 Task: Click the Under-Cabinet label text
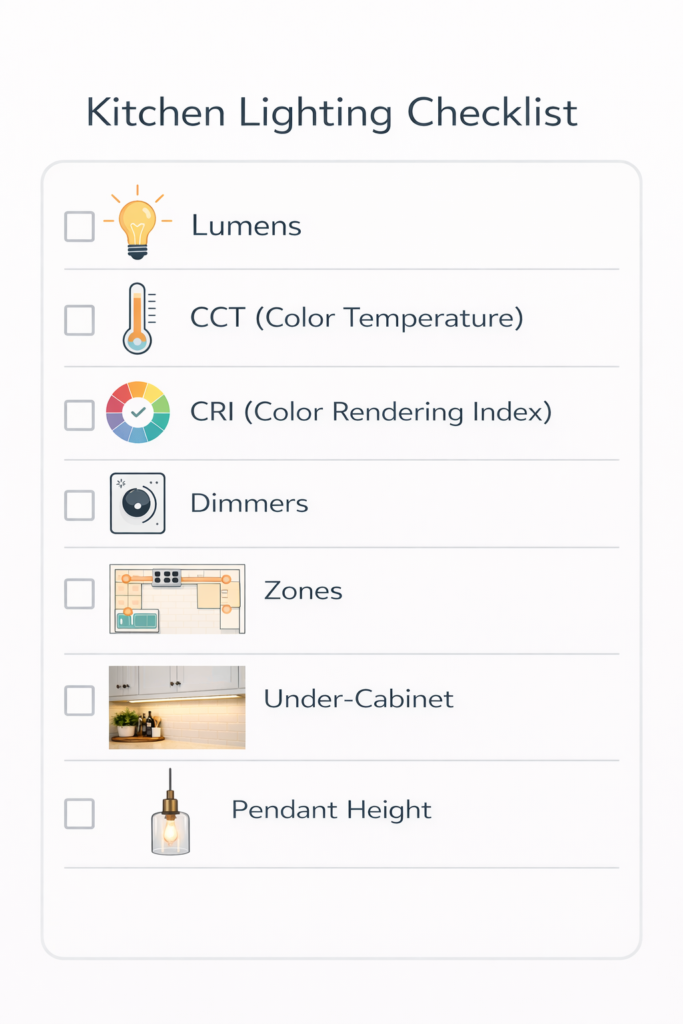coord(358,699)
